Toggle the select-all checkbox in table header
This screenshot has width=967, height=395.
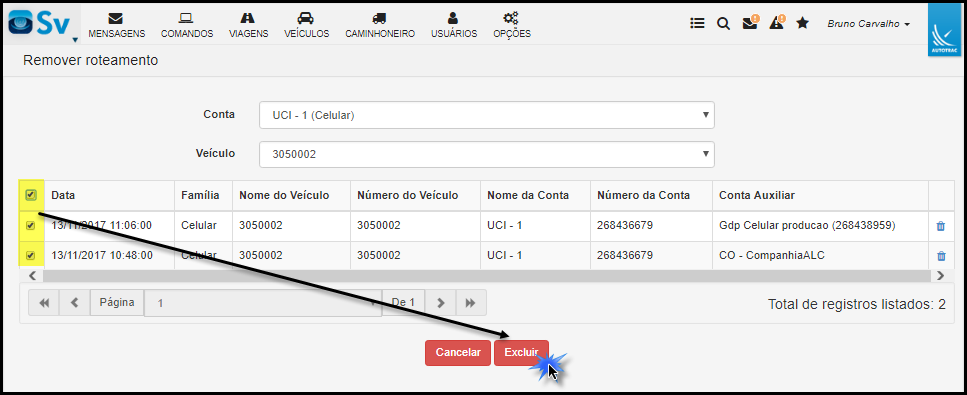31,195
